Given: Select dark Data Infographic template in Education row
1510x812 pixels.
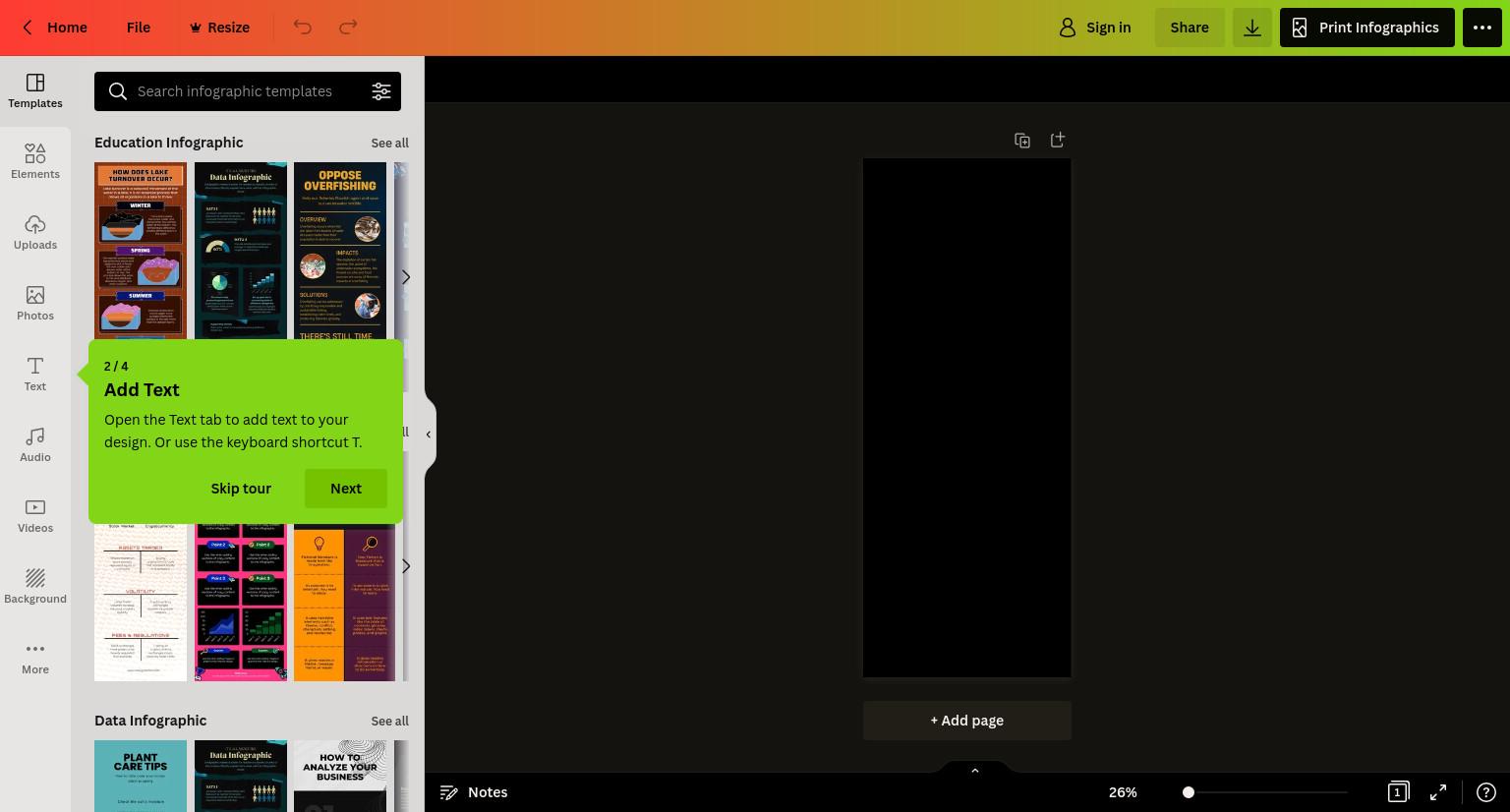Looking at the screenshot, I should click(241, 251).
